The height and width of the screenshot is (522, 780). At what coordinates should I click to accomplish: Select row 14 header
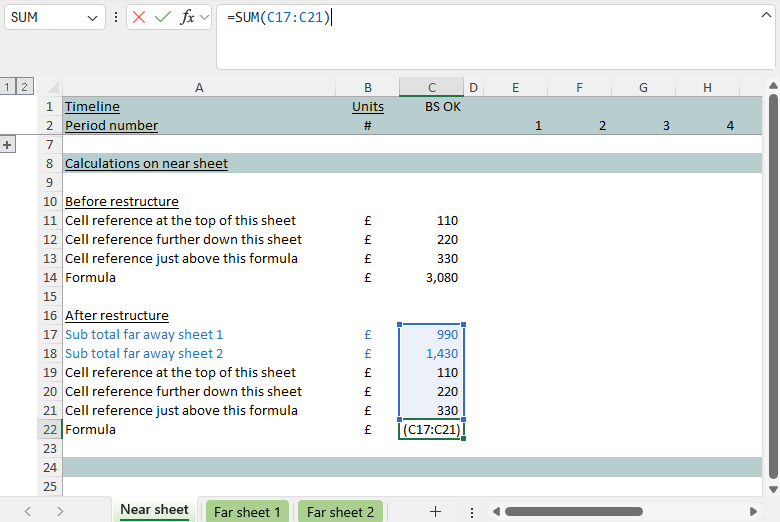pos(48,278)
